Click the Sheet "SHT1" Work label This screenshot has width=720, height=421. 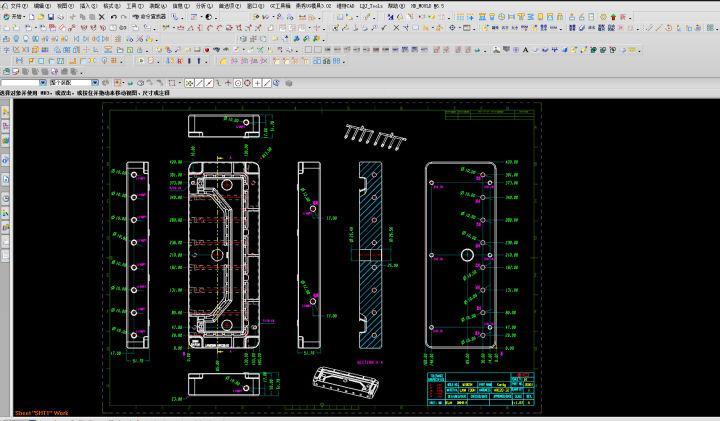tap(42, 413)
